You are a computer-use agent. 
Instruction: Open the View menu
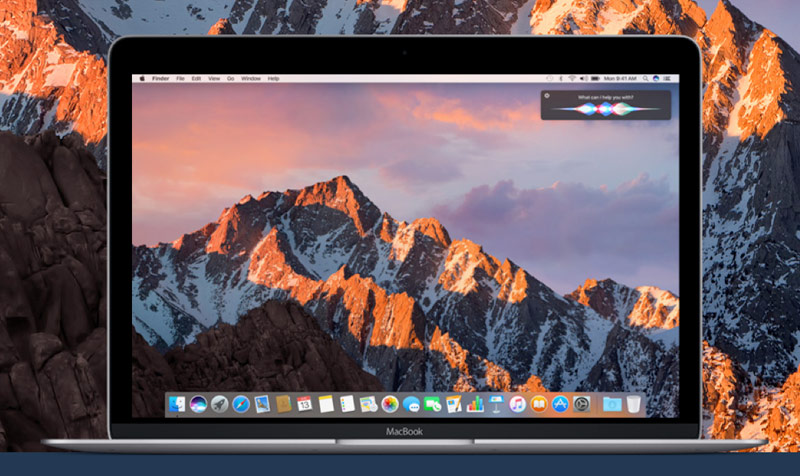[214, 79]
